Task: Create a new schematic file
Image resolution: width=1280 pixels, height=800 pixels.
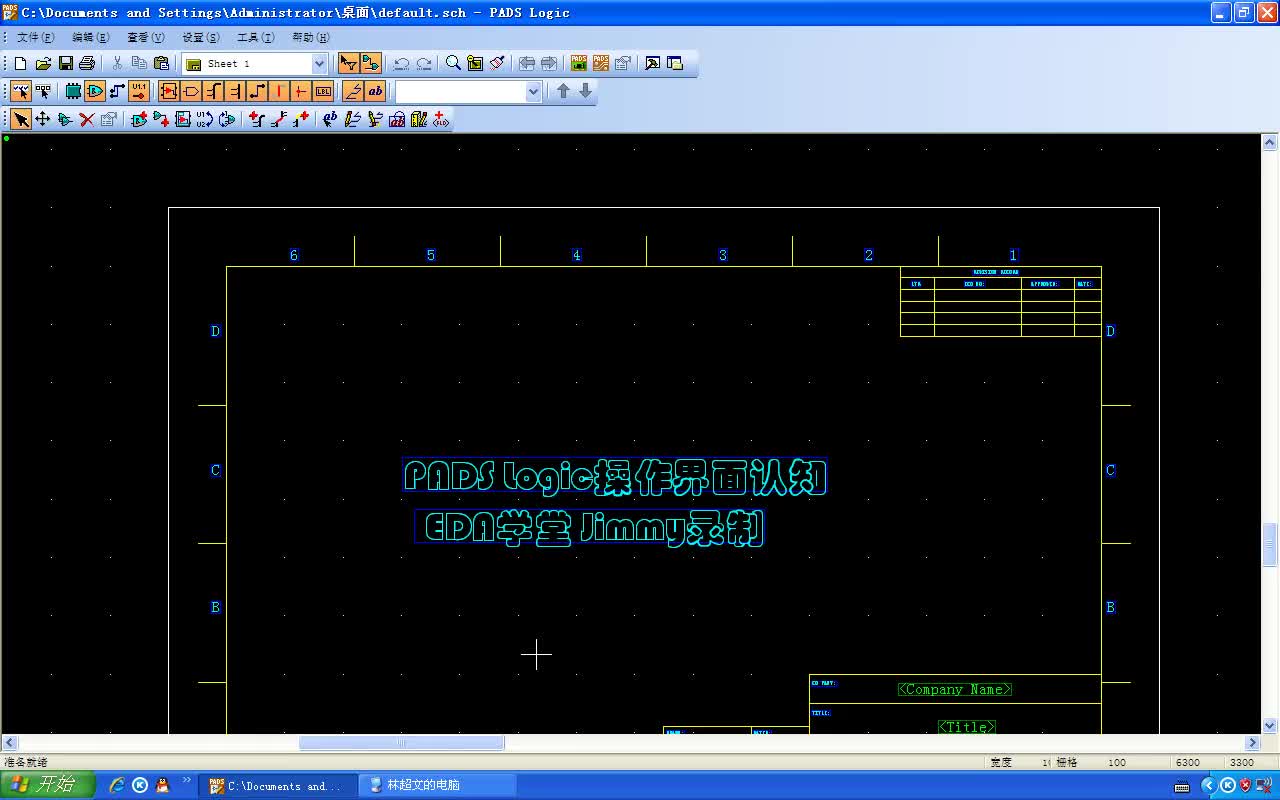Action: point(20,63)
